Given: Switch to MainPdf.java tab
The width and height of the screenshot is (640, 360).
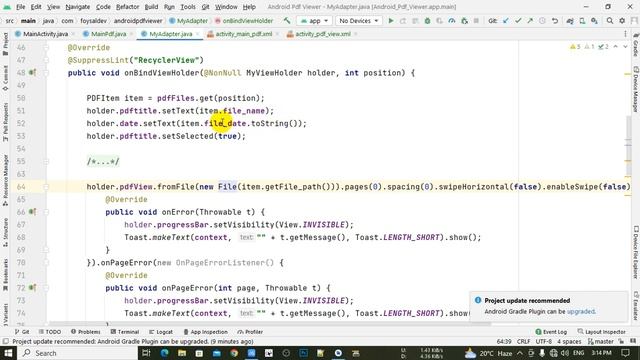Looking at the screenshot, I should (x=108, y=34).
